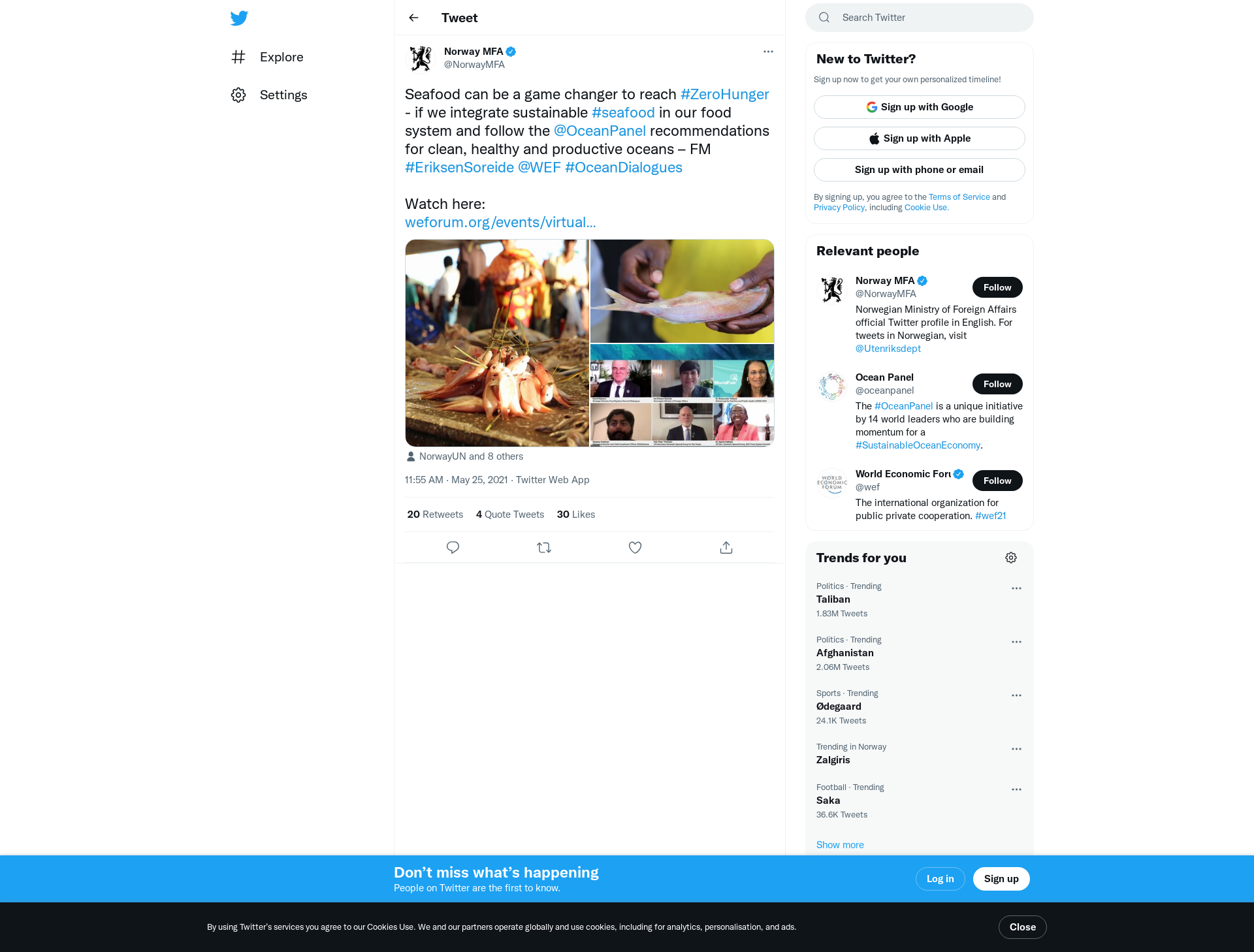This screenshot has height=952, width=1254.
Task: Go back using the arrow icon
Action: [x=413, y=18]
